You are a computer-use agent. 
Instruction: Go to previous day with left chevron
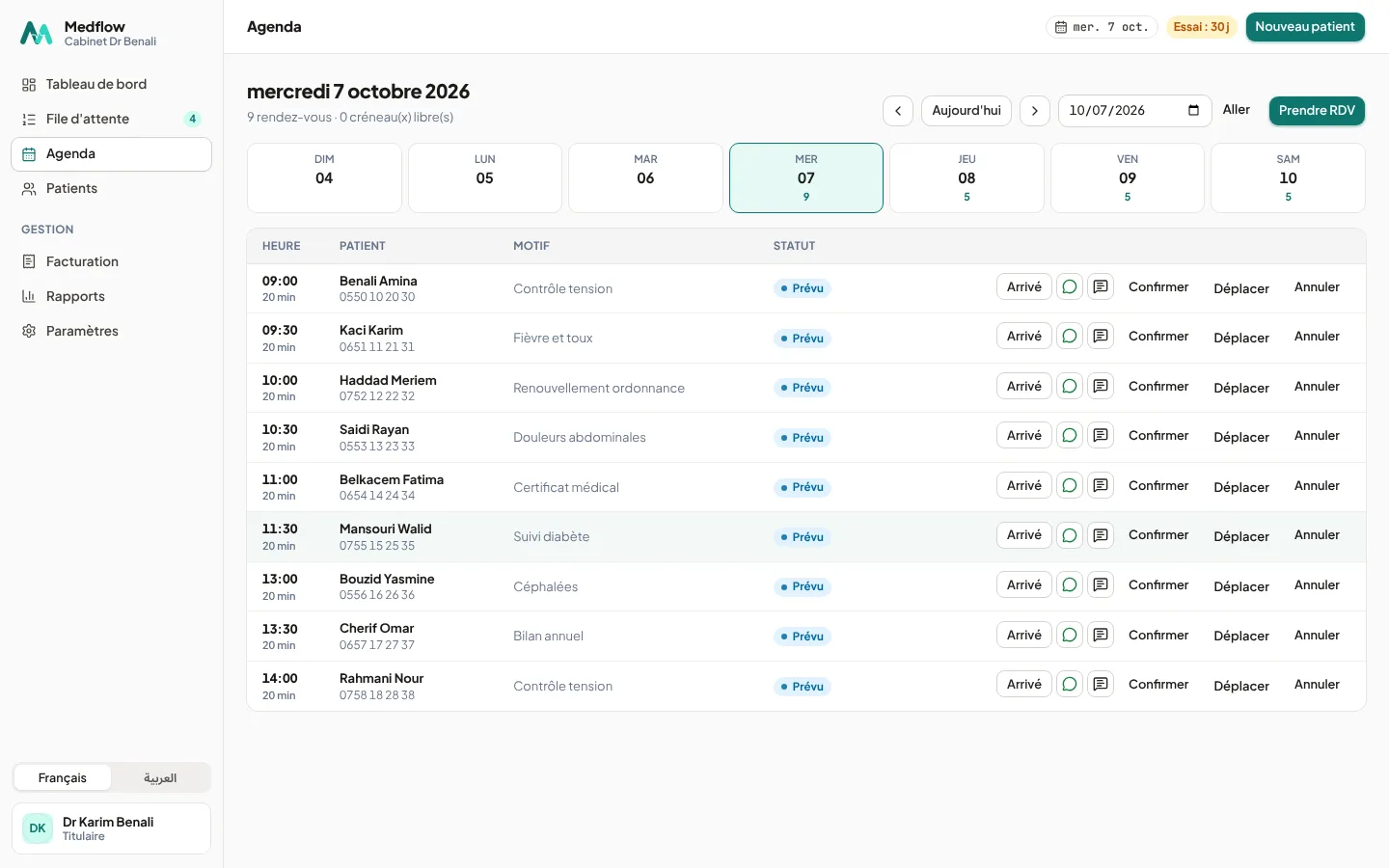pyautogui.click(x=898, y=111)
